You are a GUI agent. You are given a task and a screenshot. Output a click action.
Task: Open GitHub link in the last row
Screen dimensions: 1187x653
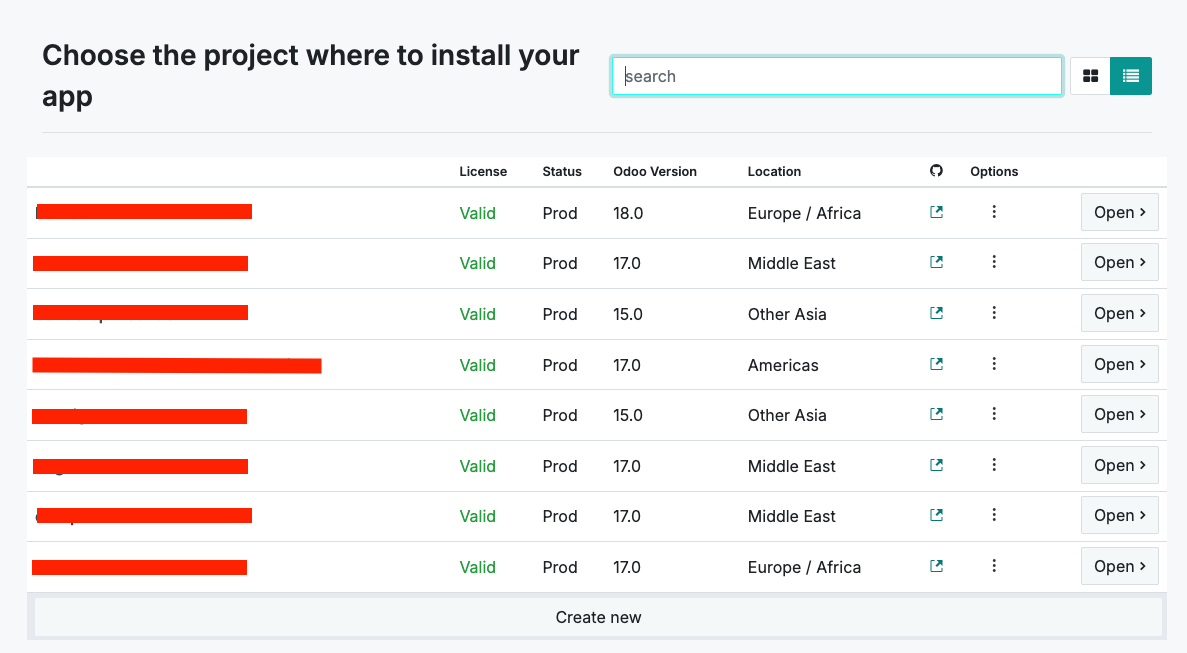tap(936, 566)
